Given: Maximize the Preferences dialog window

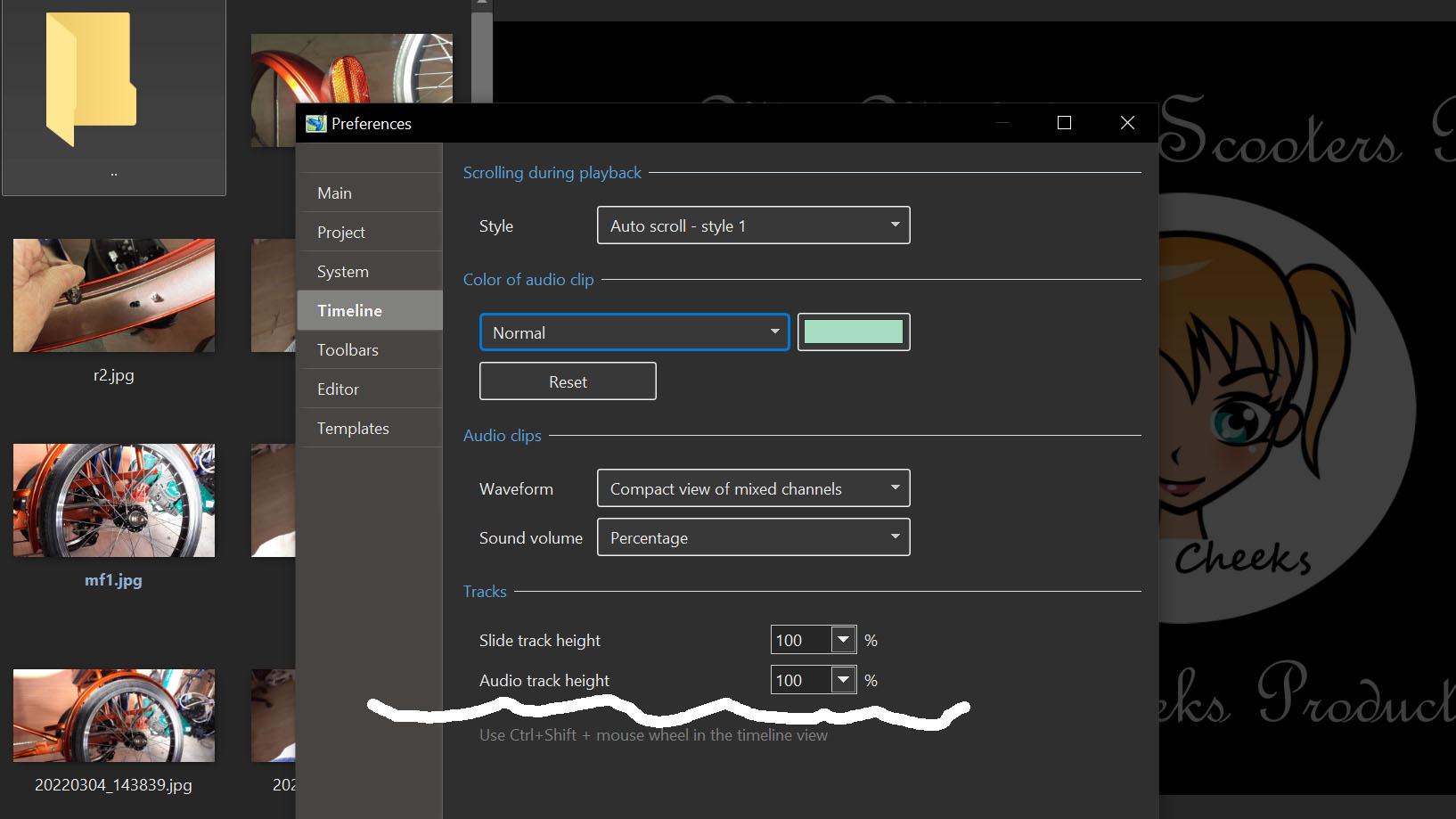Looking at the screenshot, I should pos(1064,123).
